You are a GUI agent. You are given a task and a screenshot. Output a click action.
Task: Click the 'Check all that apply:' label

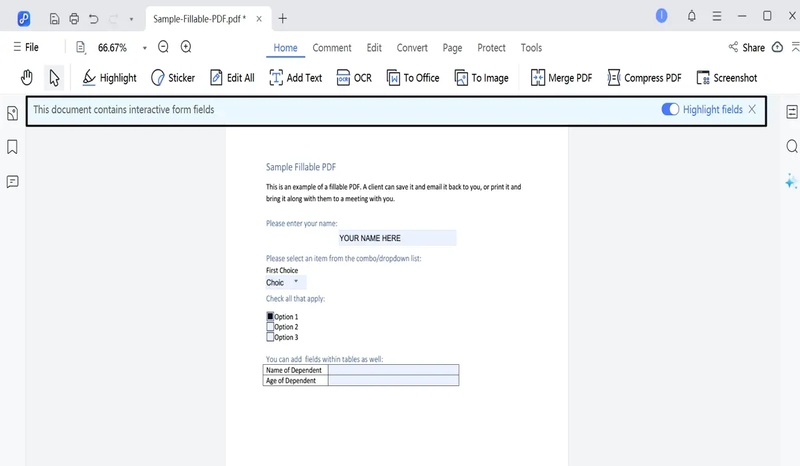coord(295,299)
